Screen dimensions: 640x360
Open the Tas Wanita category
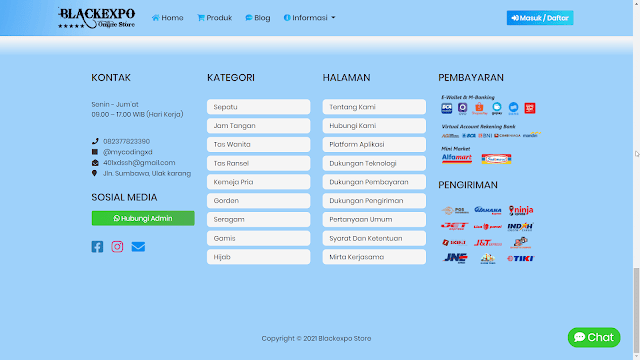(258, 144)
